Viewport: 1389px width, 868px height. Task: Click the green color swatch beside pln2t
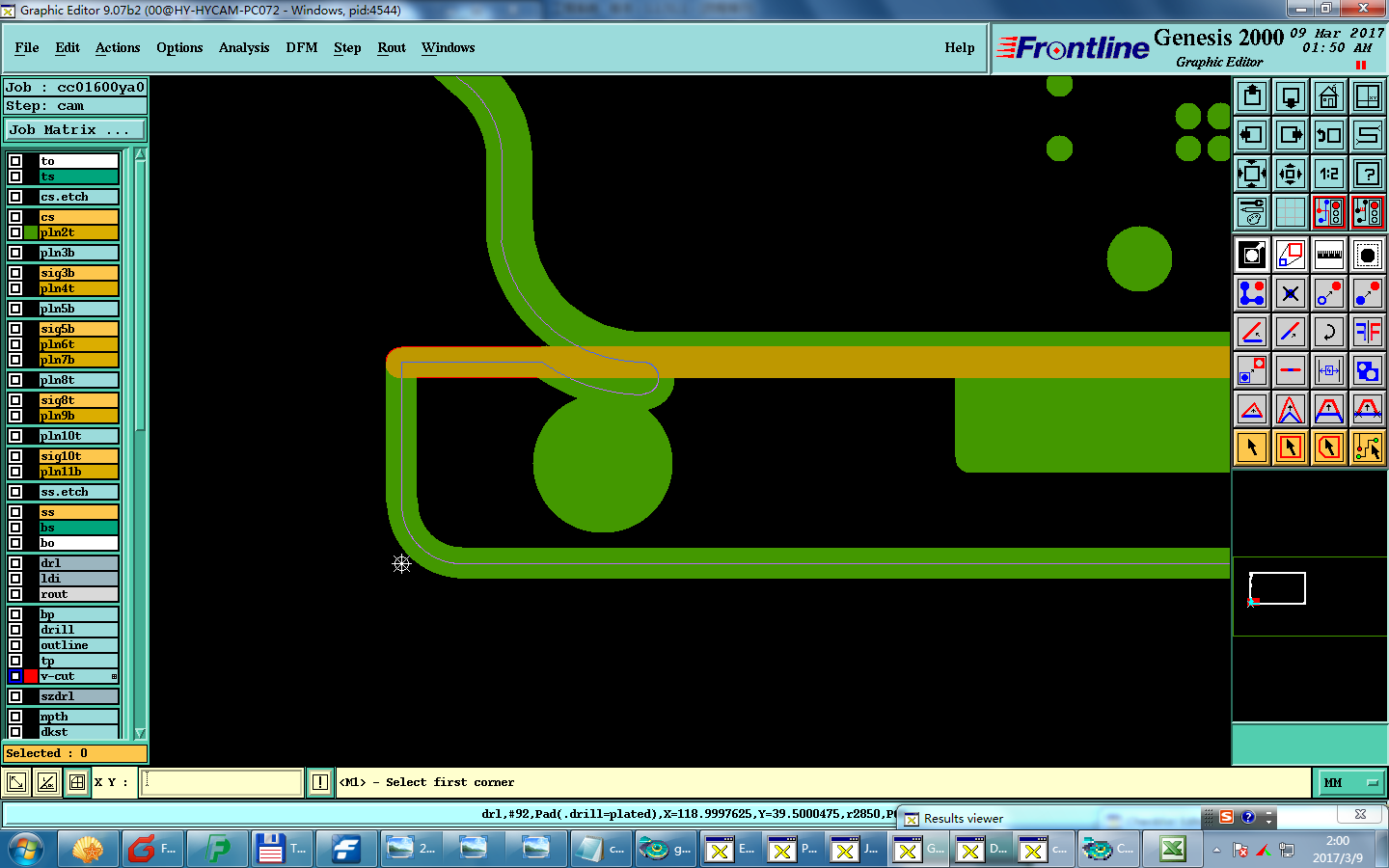click(31, 232)
